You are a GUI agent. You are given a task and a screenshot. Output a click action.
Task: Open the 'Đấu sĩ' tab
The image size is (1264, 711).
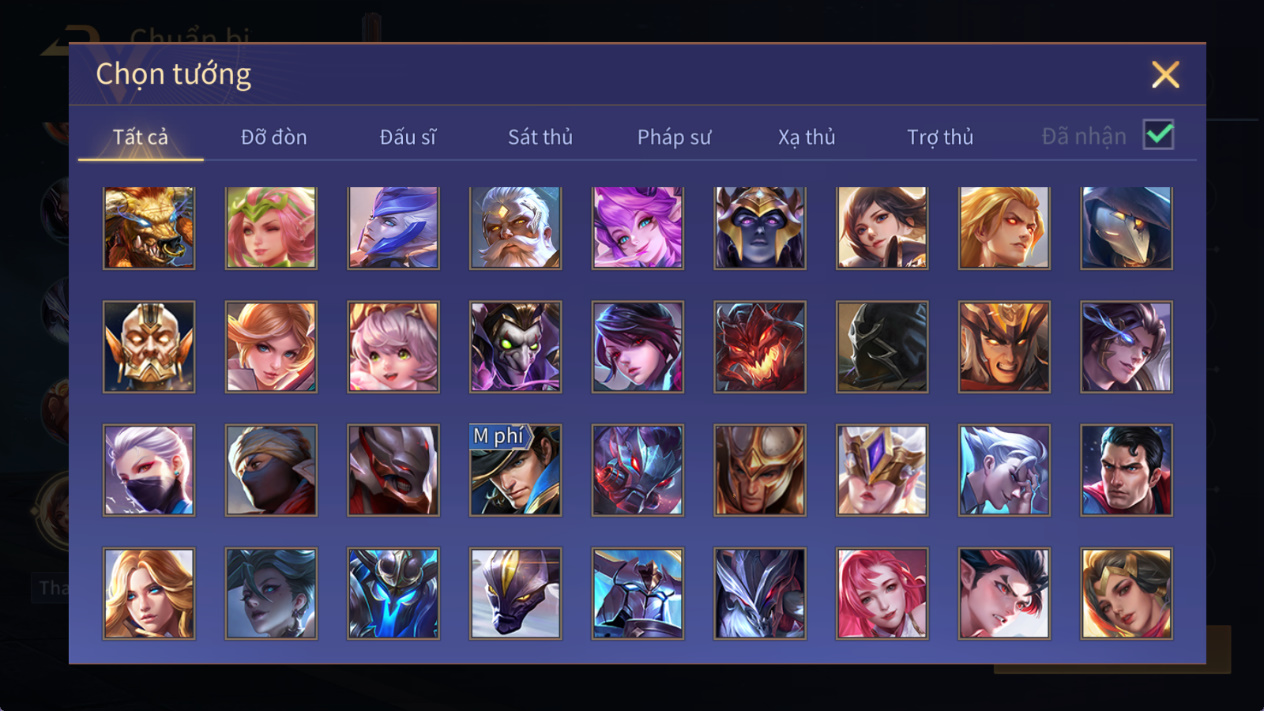tap(408, 137)
